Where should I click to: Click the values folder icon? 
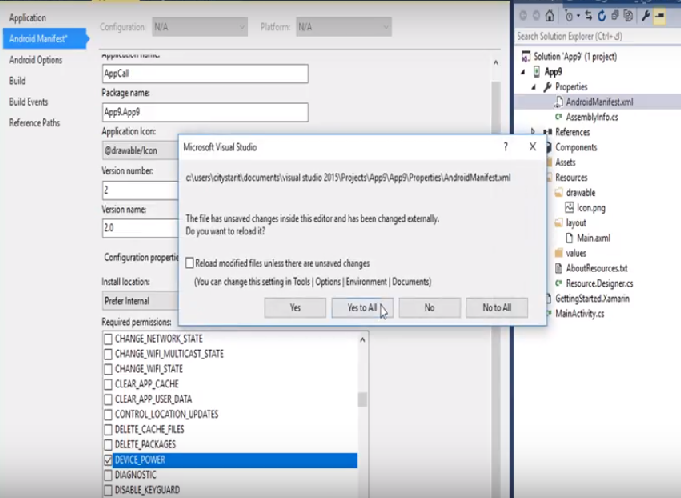point(559,253)
